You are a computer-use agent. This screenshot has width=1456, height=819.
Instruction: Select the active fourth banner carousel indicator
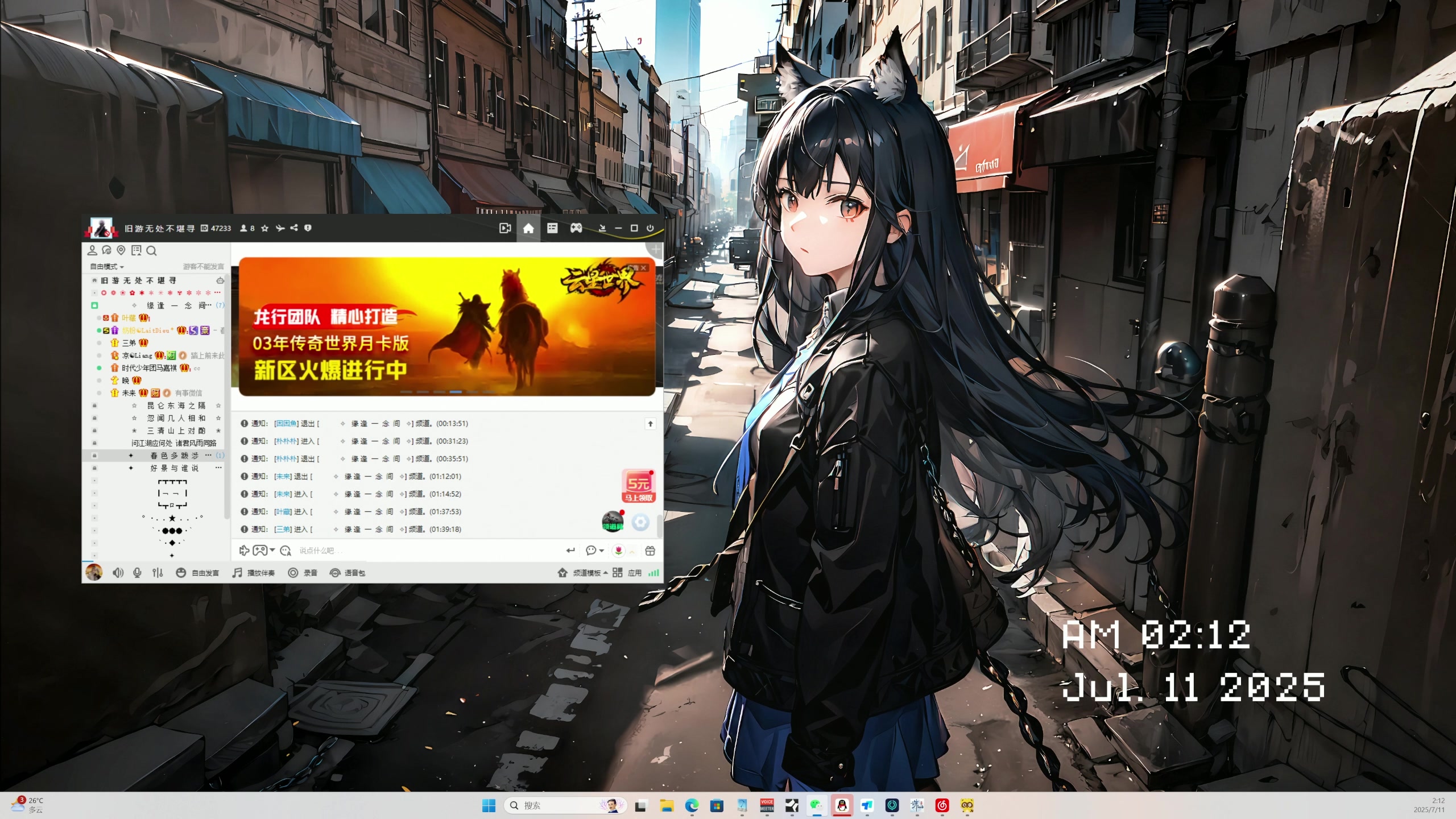click(x=456, y=392)
